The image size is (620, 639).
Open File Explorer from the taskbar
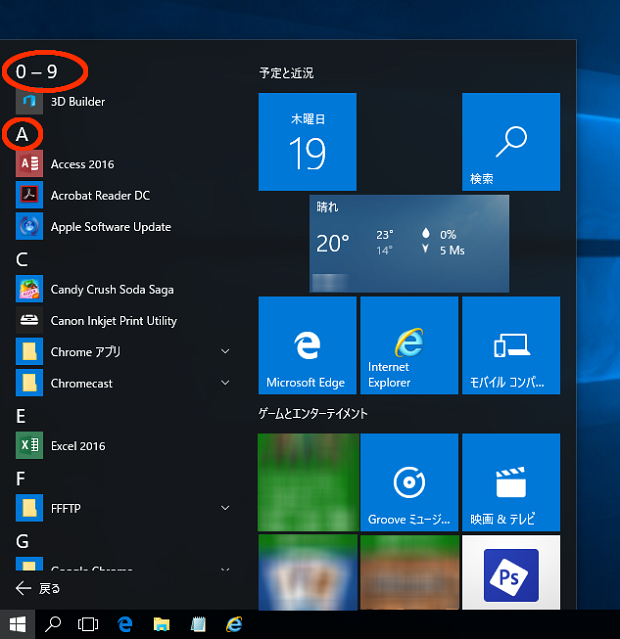pyautogui.click(x=161, y=624)
